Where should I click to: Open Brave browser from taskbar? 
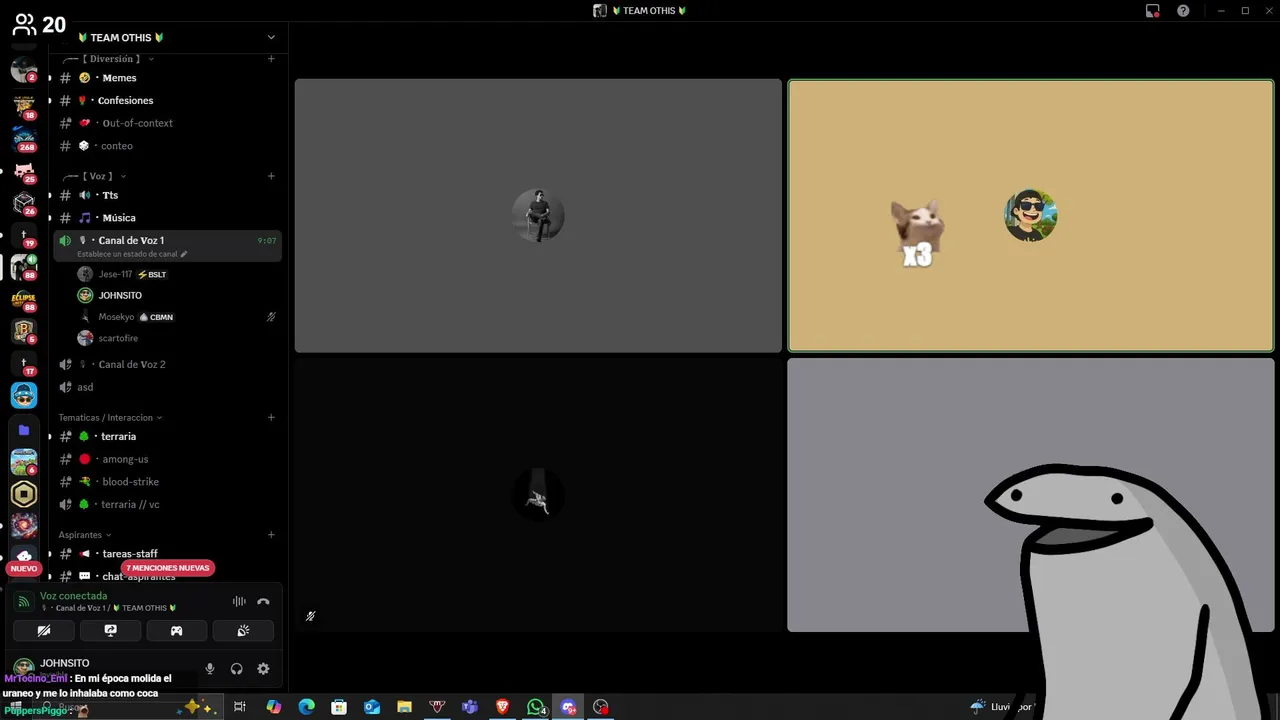(x=503, y=707)
